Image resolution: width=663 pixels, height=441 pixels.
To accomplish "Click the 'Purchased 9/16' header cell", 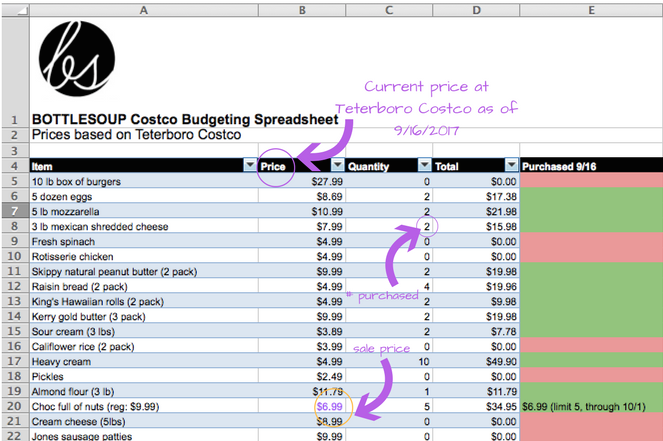I will click(591, 166).
